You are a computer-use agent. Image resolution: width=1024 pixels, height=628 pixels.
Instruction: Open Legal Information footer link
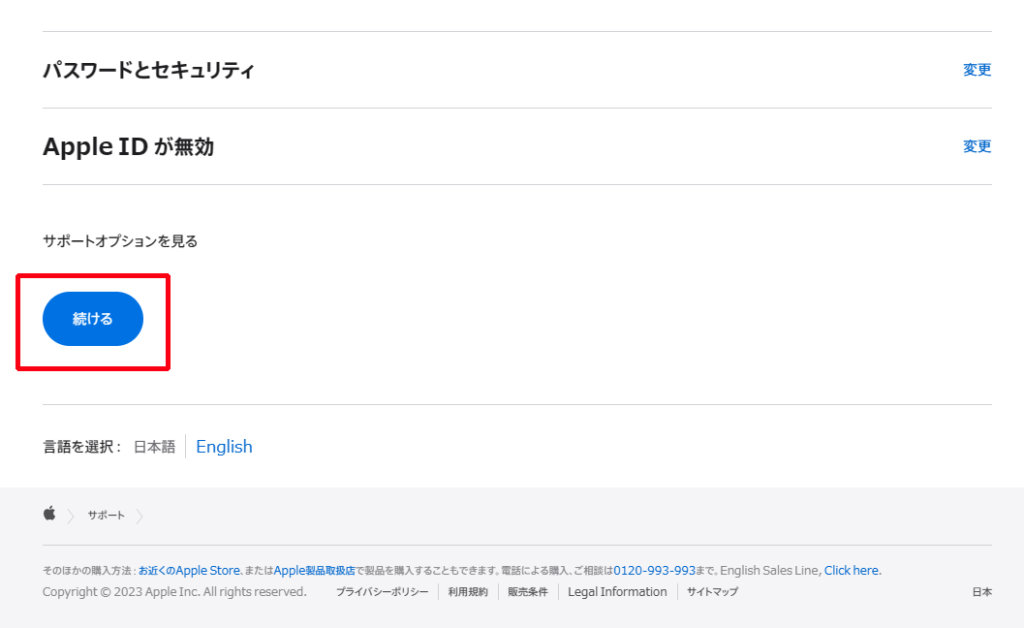[617, 592]
